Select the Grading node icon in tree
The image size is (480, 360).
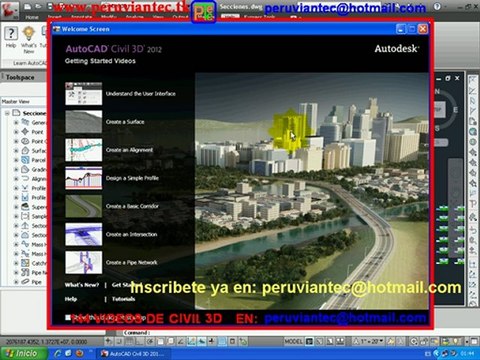coord(25,169)
